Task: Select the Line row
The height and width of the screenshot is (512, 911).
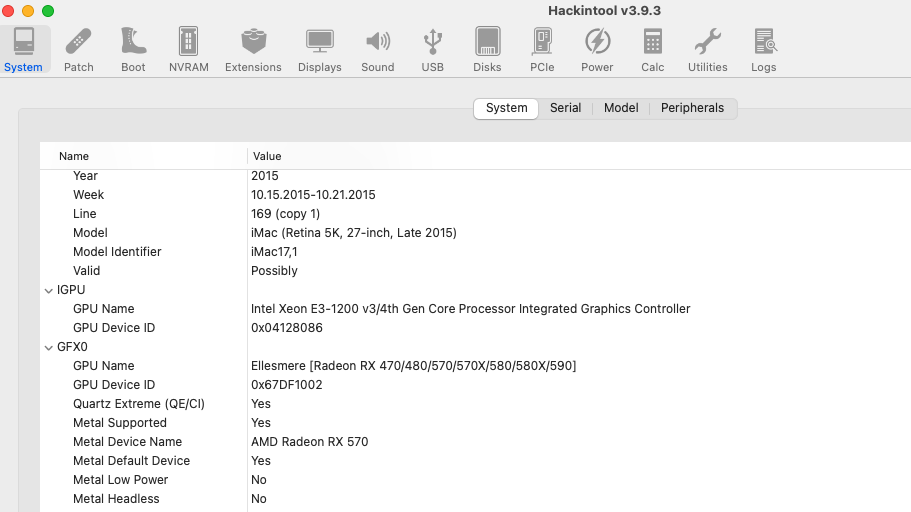Action: (x=475, y=214)
